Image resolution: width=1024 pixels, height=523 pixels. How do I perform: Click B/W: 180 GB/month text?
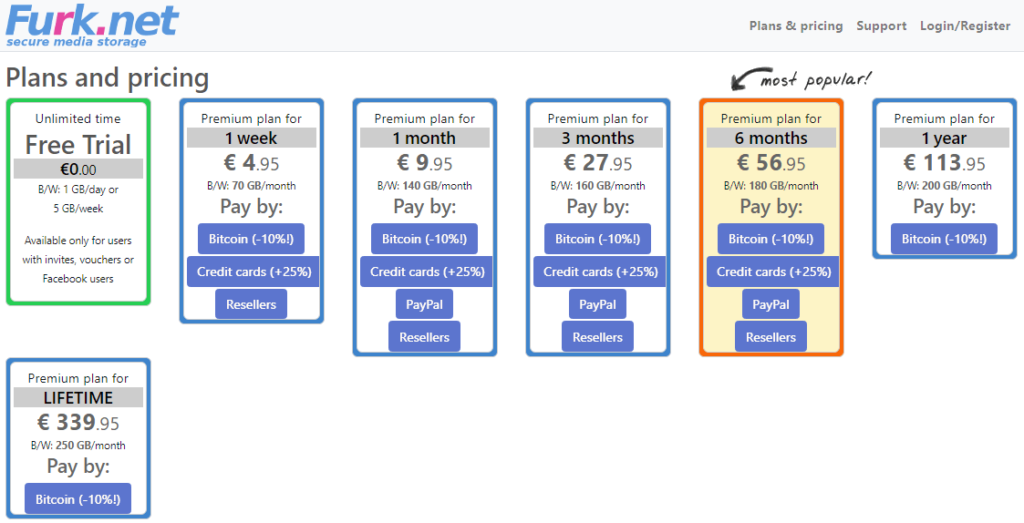coord(771,185)
